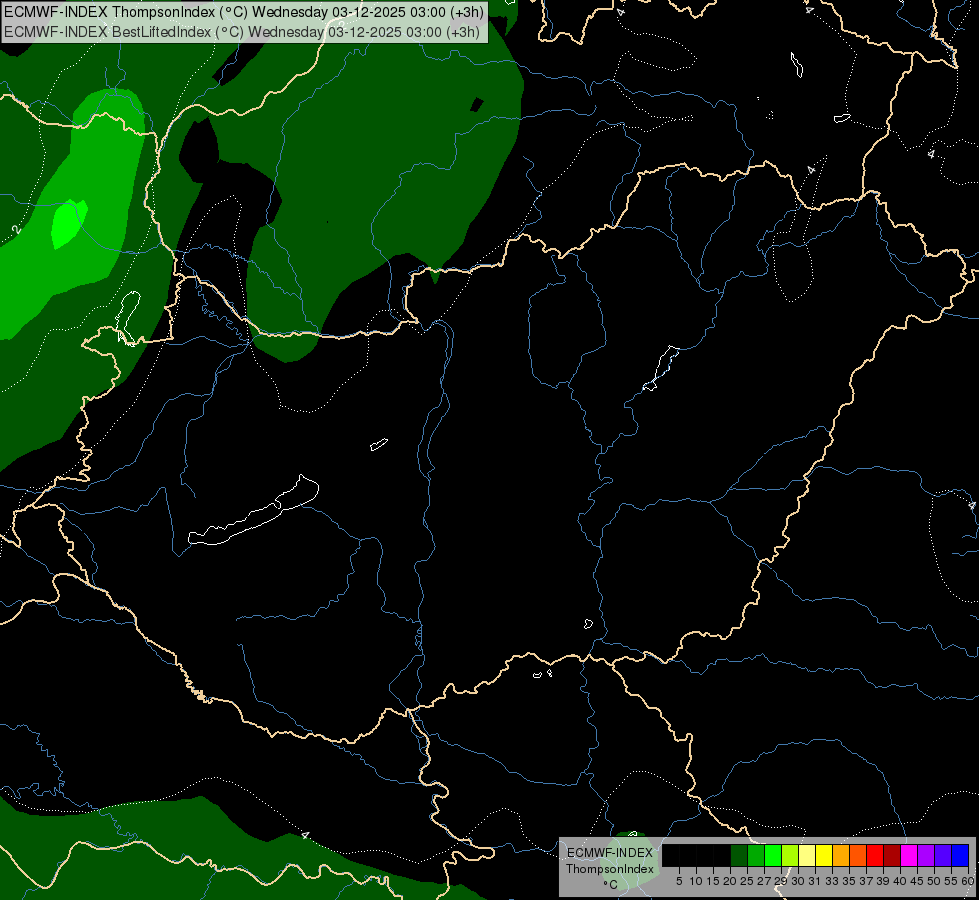
Task: Click the legend tick value '33'
Action: 832,881
